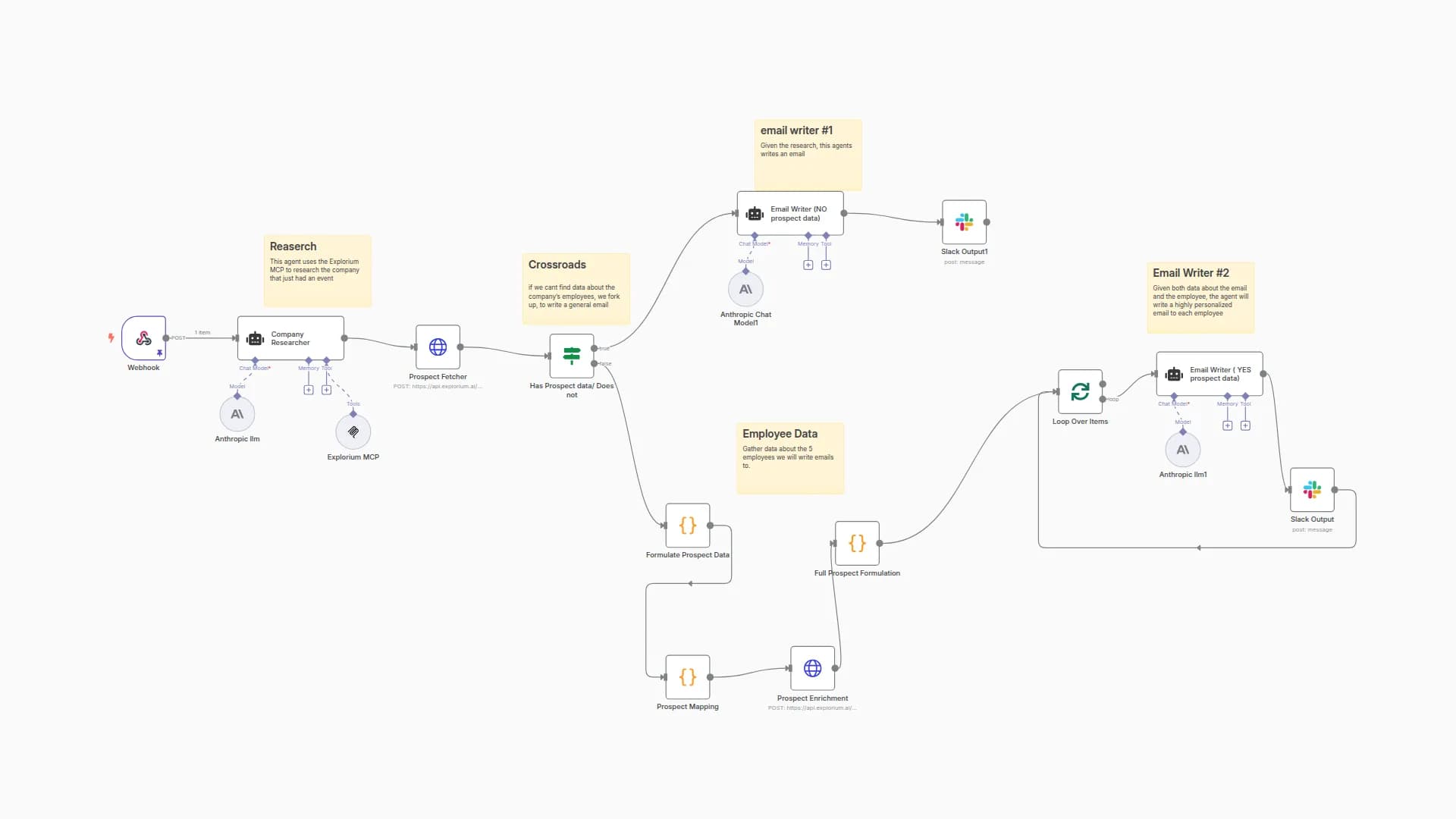Image resolution: width=1456 pixels, height=819 pixels.
Task: Click the false output of Has Prospect data
Action: (594, 363)
